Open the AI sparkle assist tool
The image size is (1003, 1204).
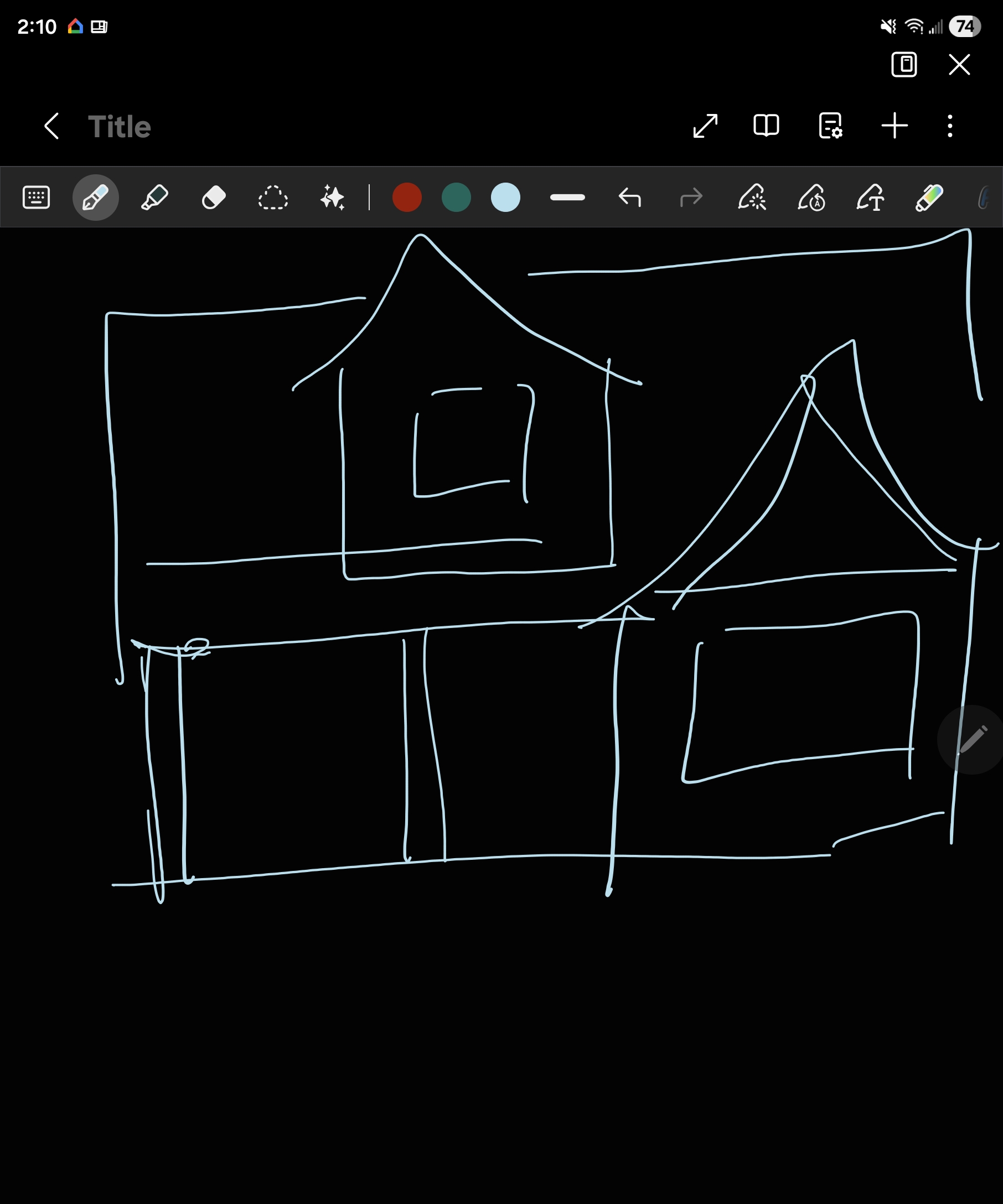332,198
